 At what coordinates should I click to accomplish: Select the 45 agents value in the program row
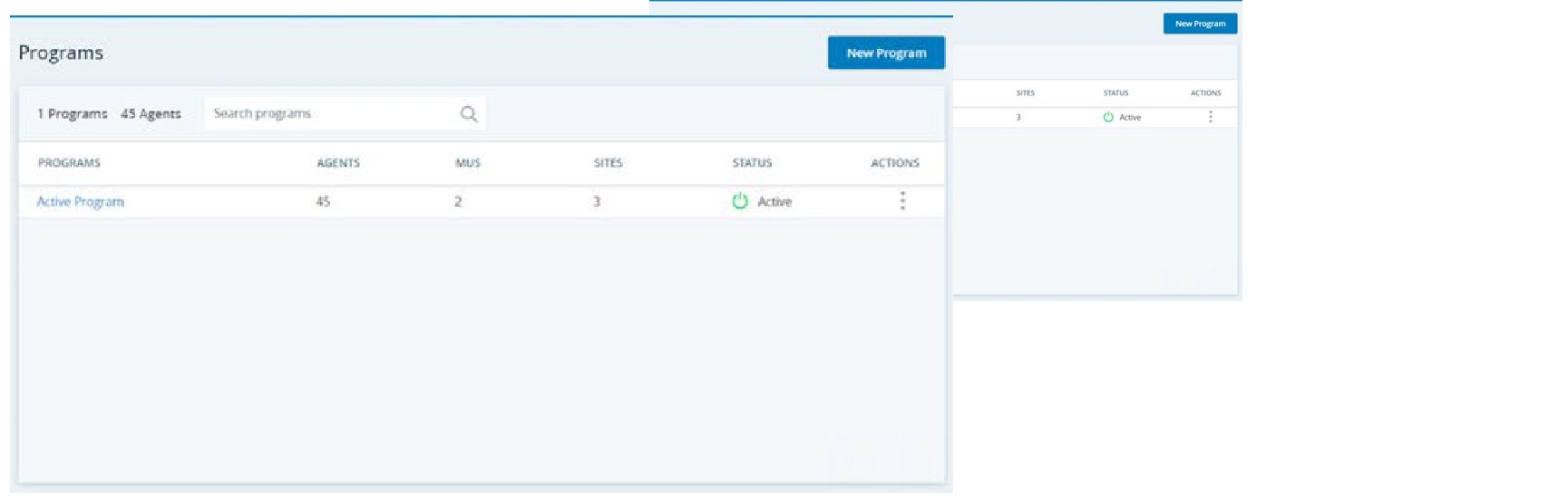(x=323, y=202)
